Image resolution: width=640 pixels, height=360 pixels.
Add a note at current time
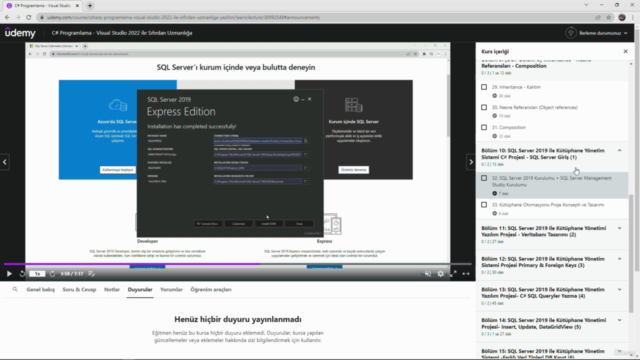(91, 274)
